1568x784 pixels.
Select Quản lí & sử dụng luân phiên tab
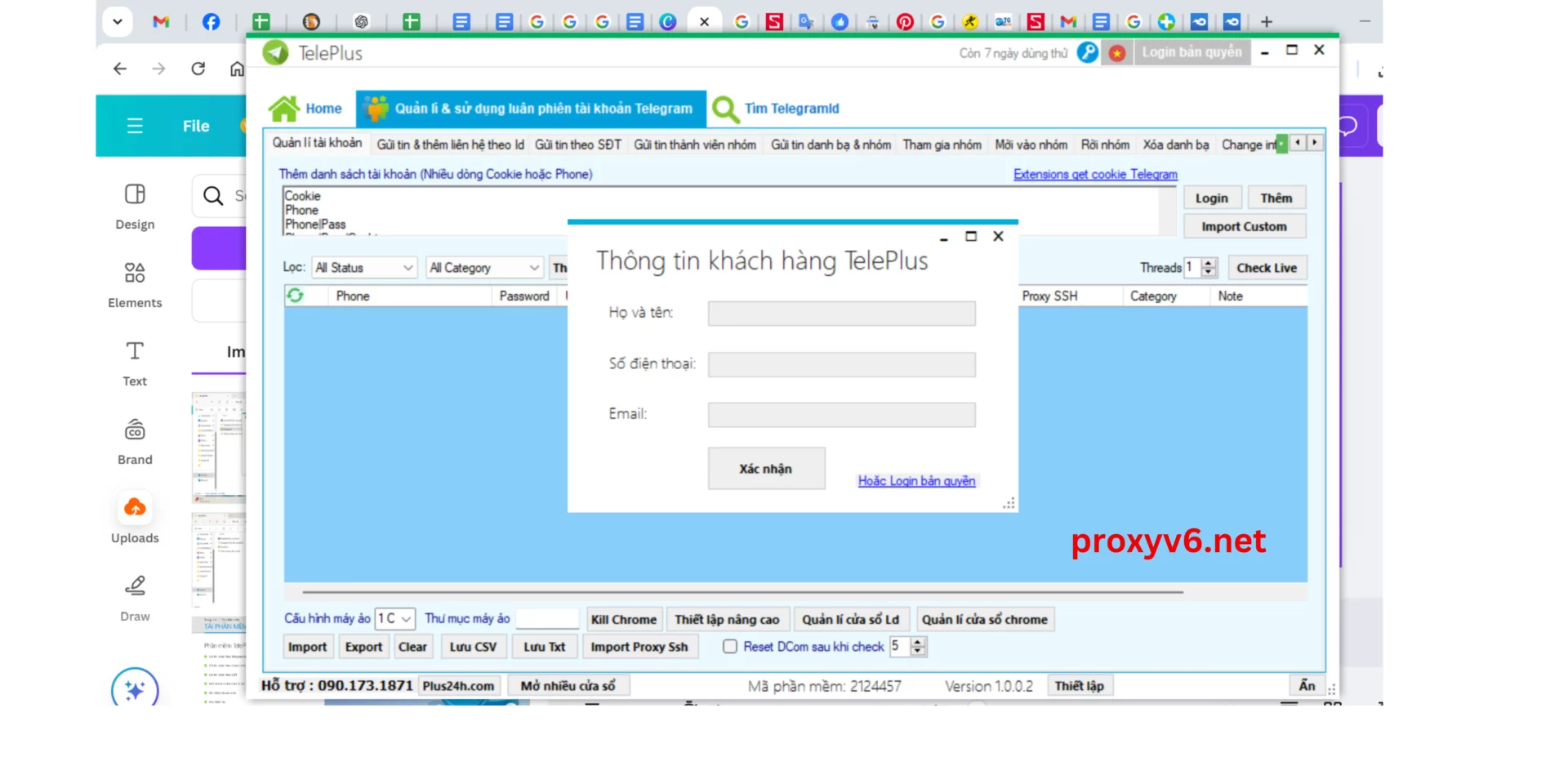pos(532,109)
